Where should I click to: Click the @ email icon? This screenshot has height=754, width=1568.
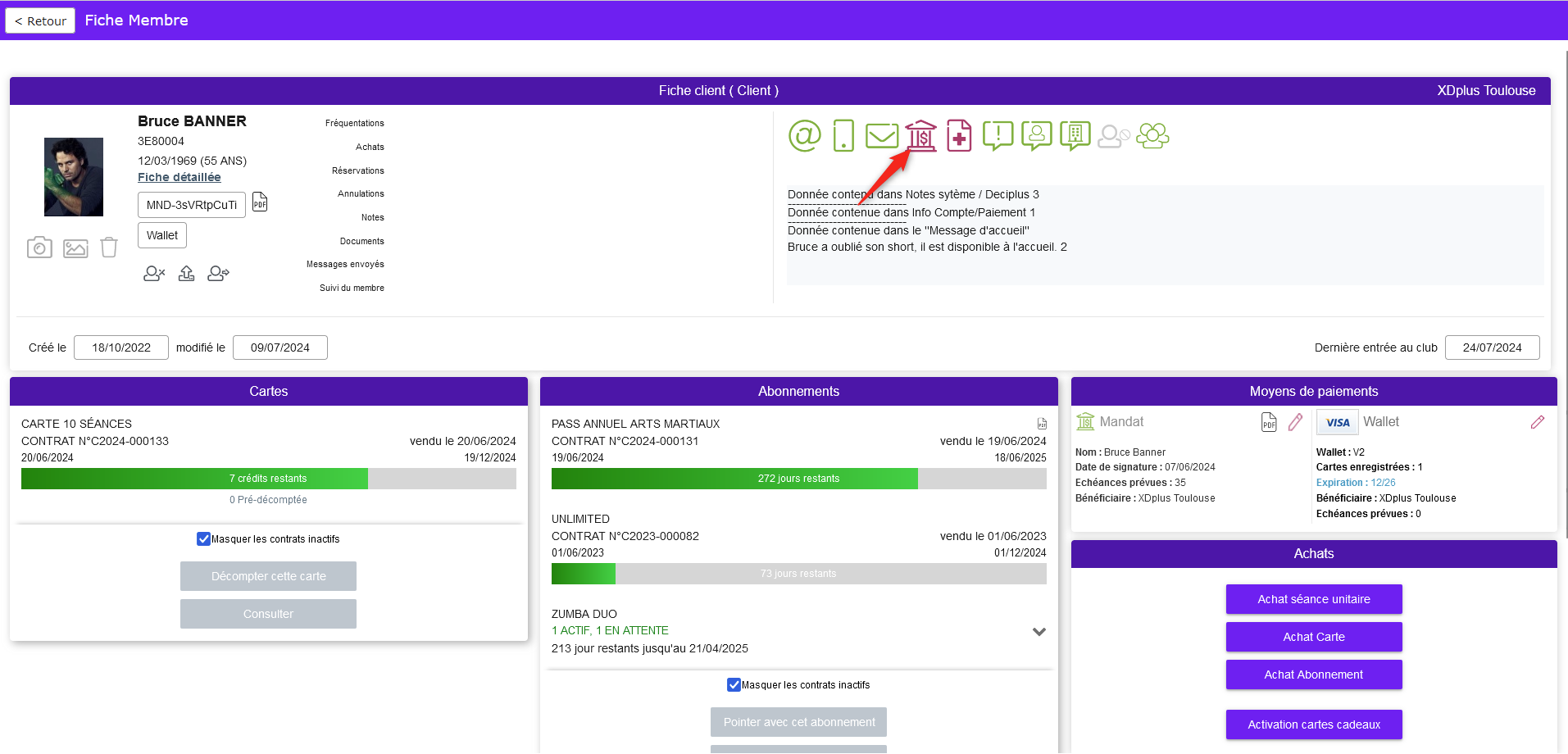(804, 135)
